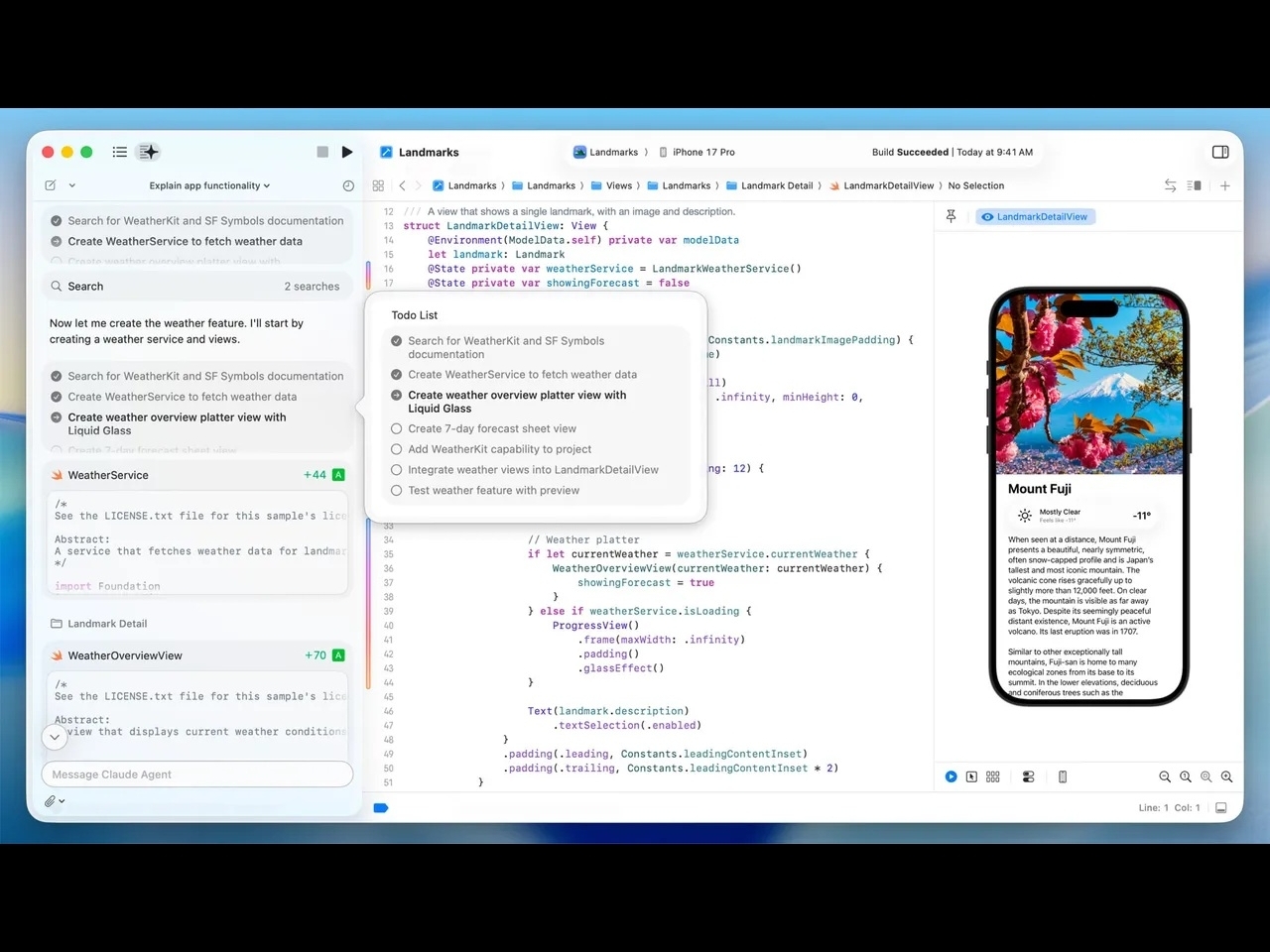Screen dimensions: 1270x952
Task: Run the app using the Run button
Action: pyautogui.click(x=347, y=151)
